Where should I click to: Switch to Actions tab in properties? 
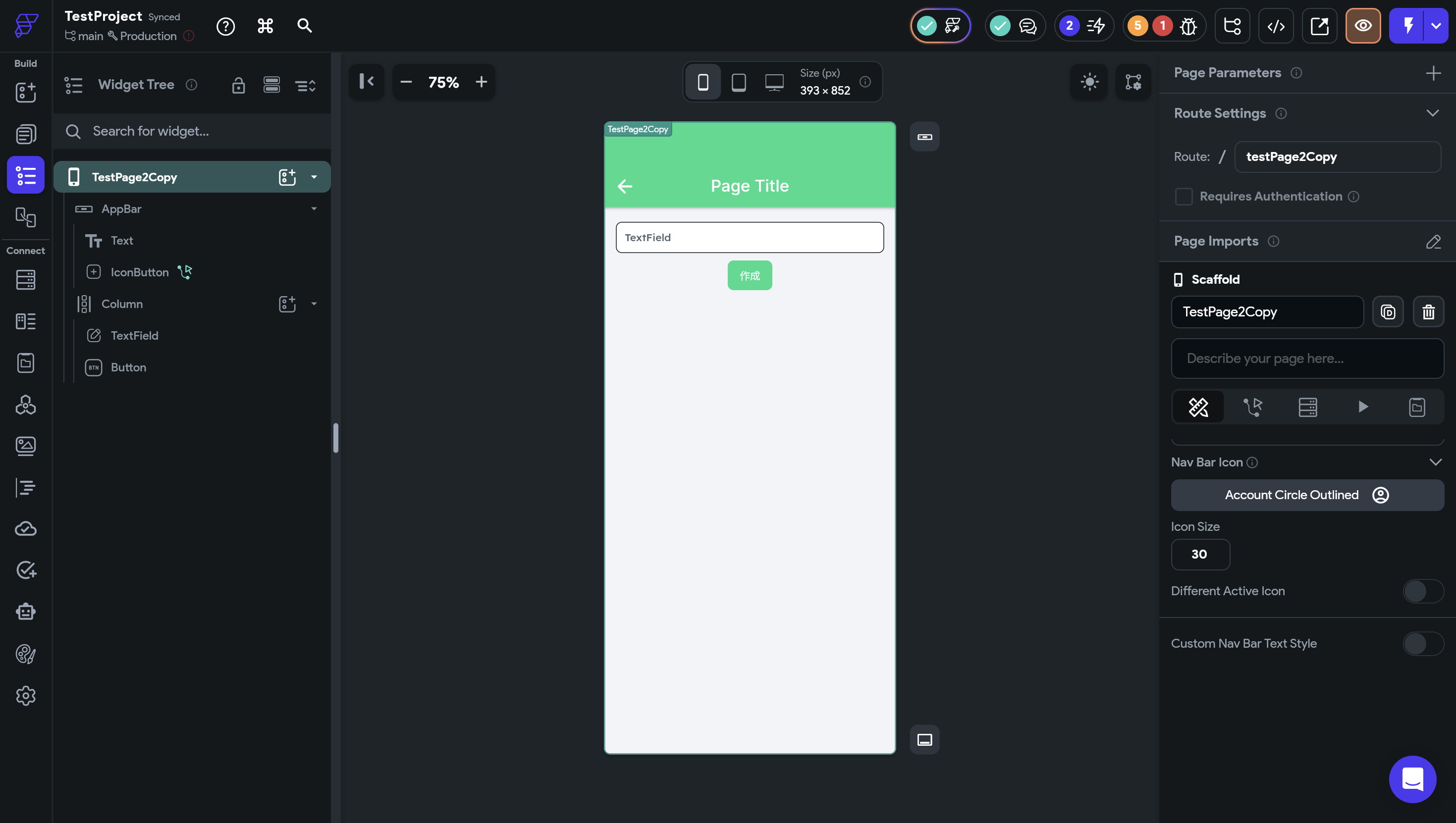(x=1252, y=407)
